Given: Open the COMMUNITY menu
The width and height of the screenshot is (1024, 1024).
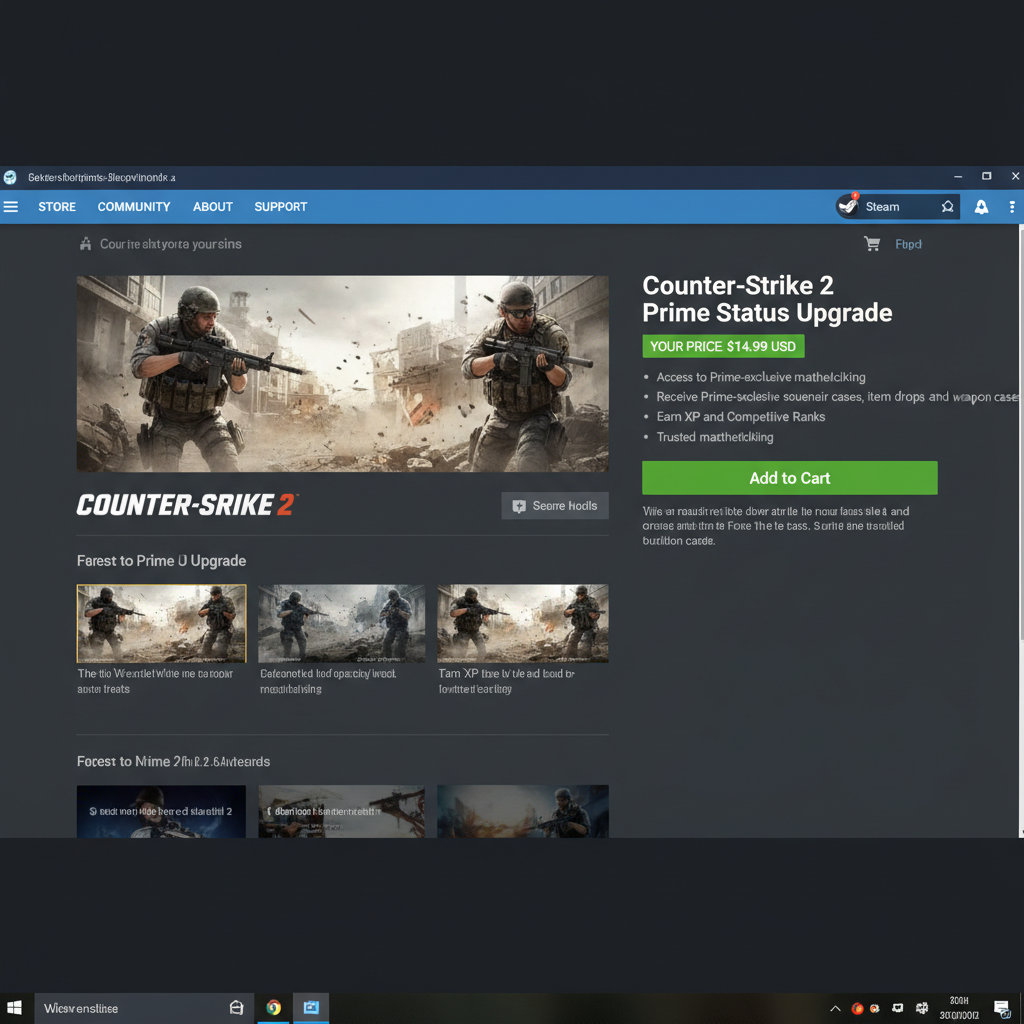Looking at the screenshot, I should tap(134, 207).
